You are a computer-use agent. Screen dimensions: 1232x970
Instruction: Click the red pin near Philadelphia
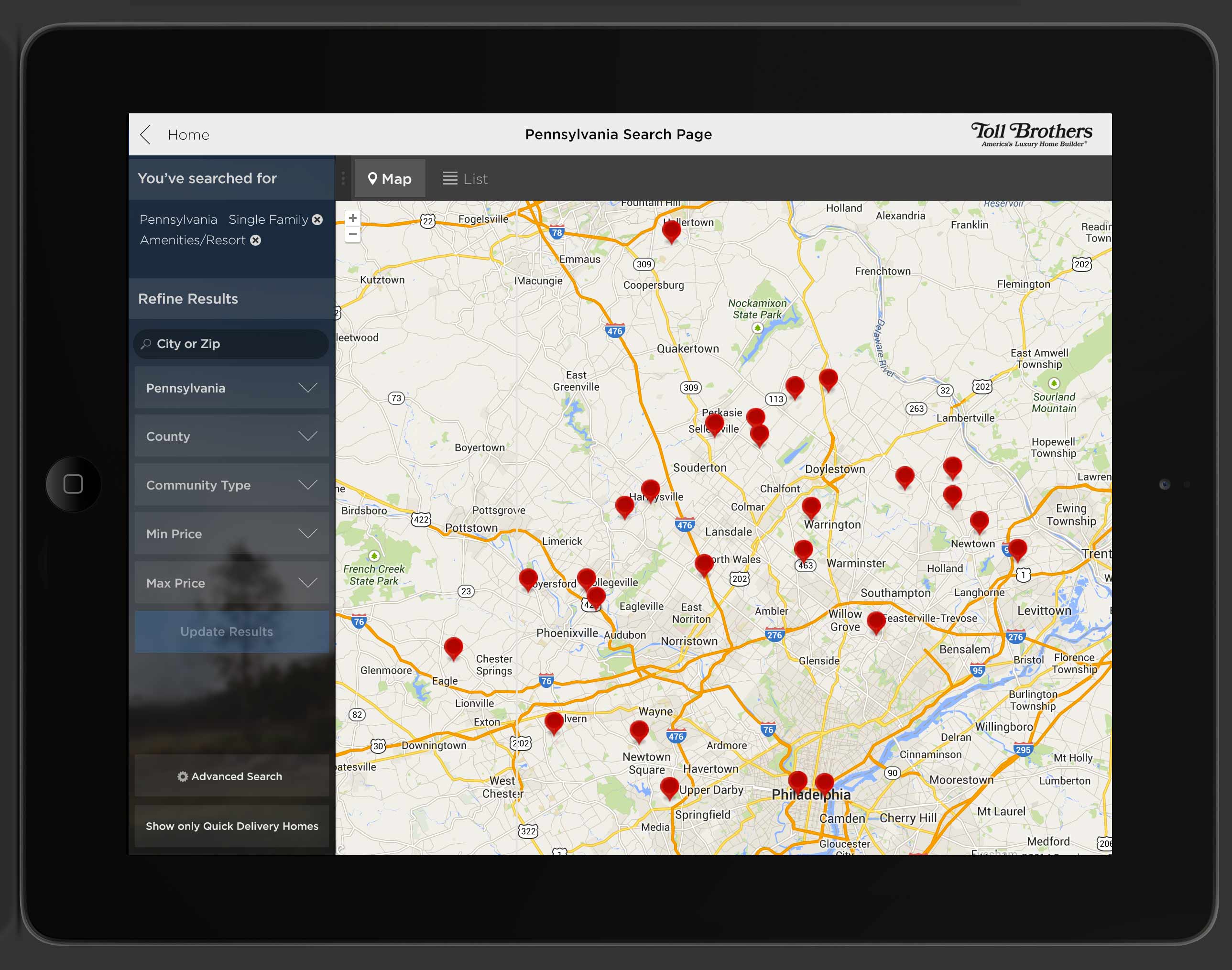798,780
